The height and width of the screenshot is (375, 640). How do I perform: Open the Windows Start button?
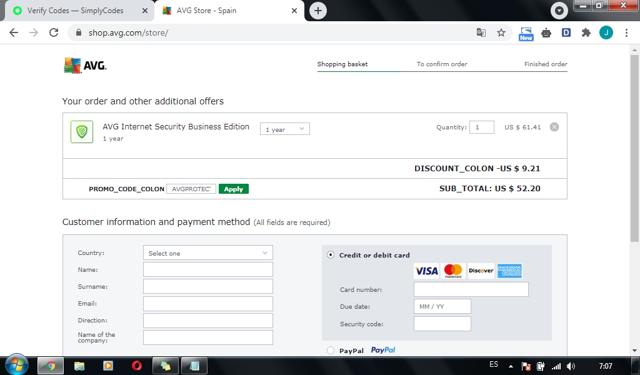coord(16,364)
